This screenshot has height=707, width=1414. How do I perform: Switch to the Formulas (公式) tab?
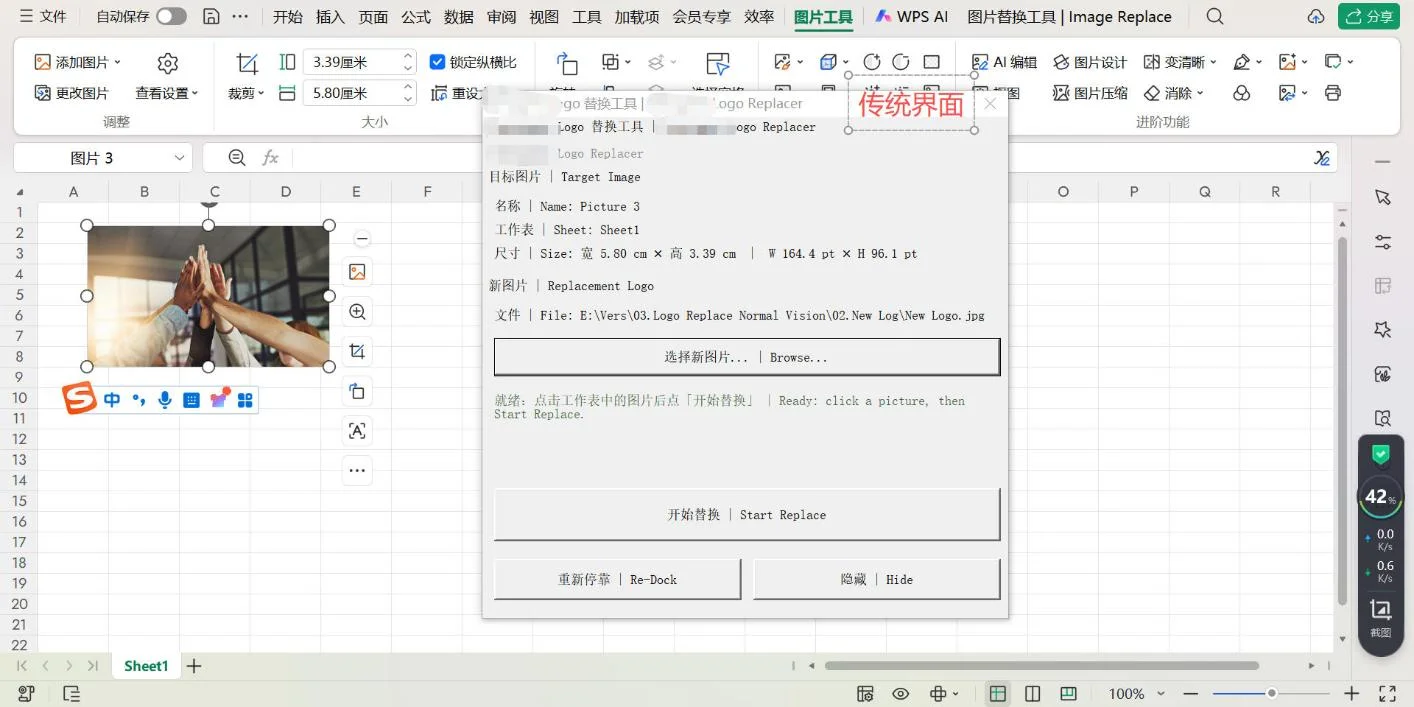coord(416,16)
